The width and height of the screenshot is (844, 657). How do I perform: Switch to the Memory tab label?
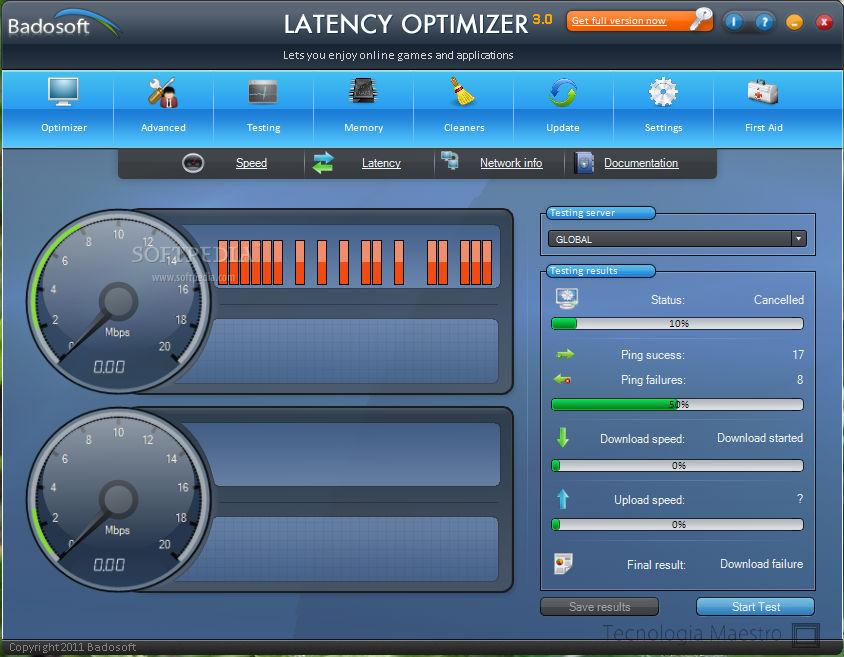coord(363,128)
